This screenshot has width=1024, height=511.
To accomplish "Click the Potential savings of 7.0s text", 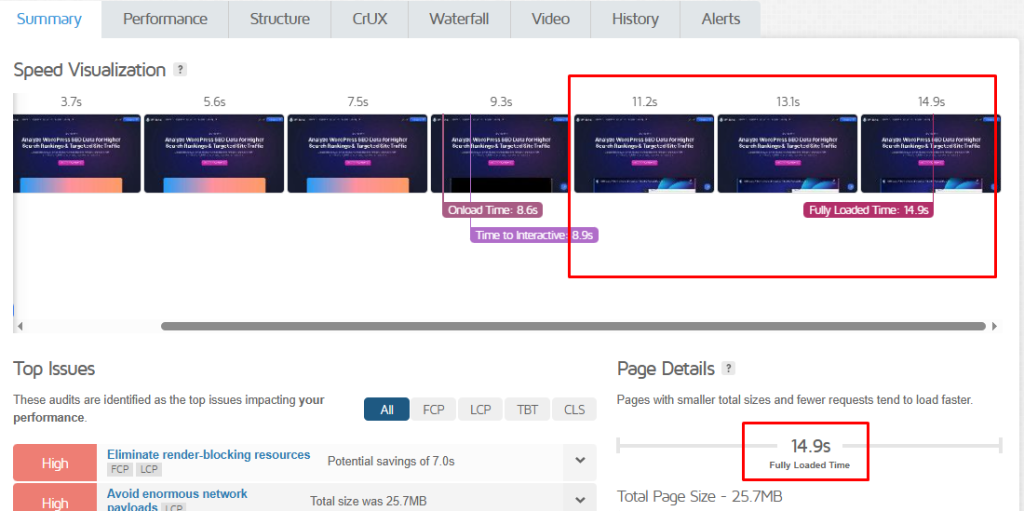I will [391, 461].
